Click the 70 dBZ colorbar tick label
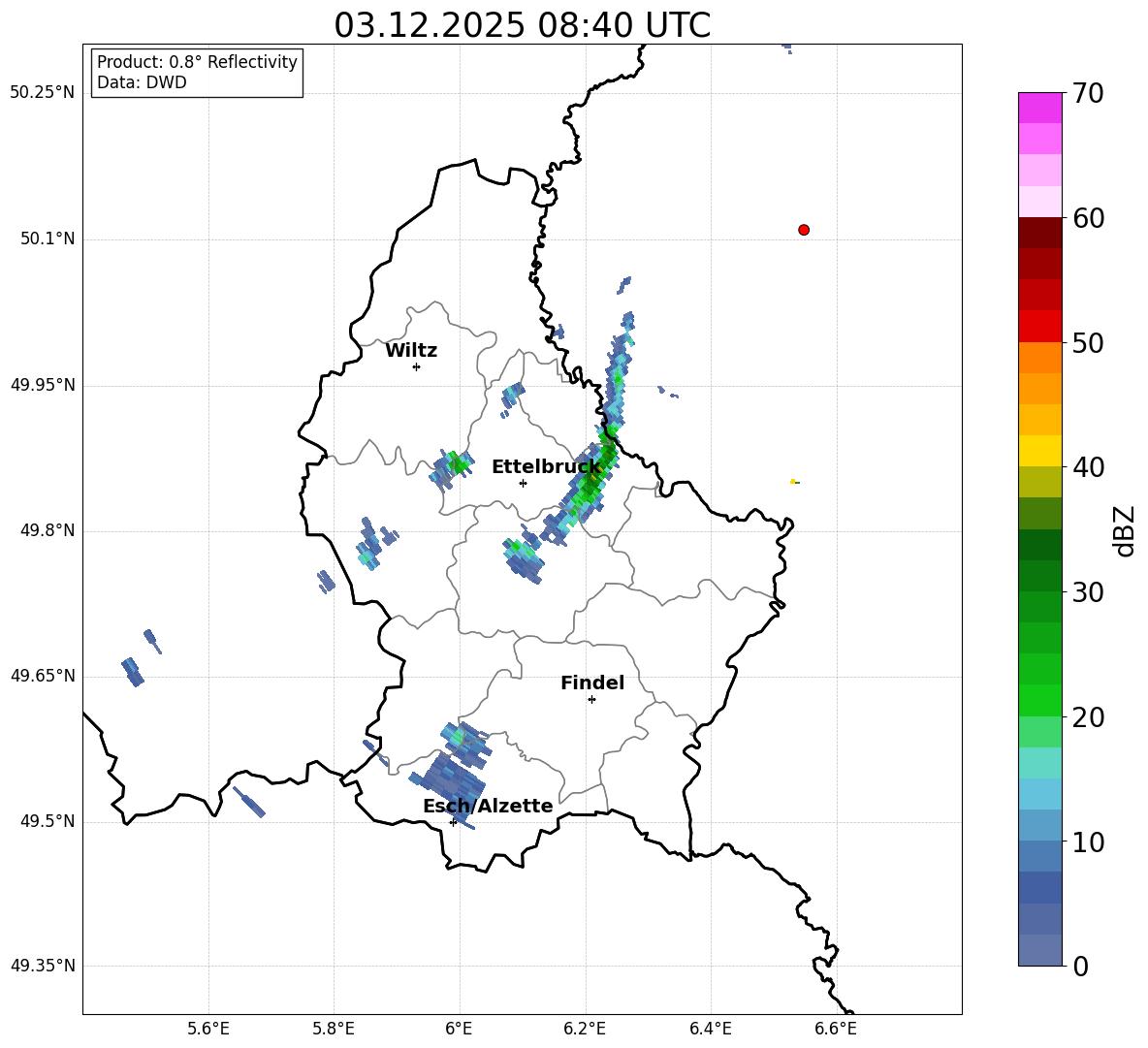1148x1048 pixels. click(x=1088, y=93)
